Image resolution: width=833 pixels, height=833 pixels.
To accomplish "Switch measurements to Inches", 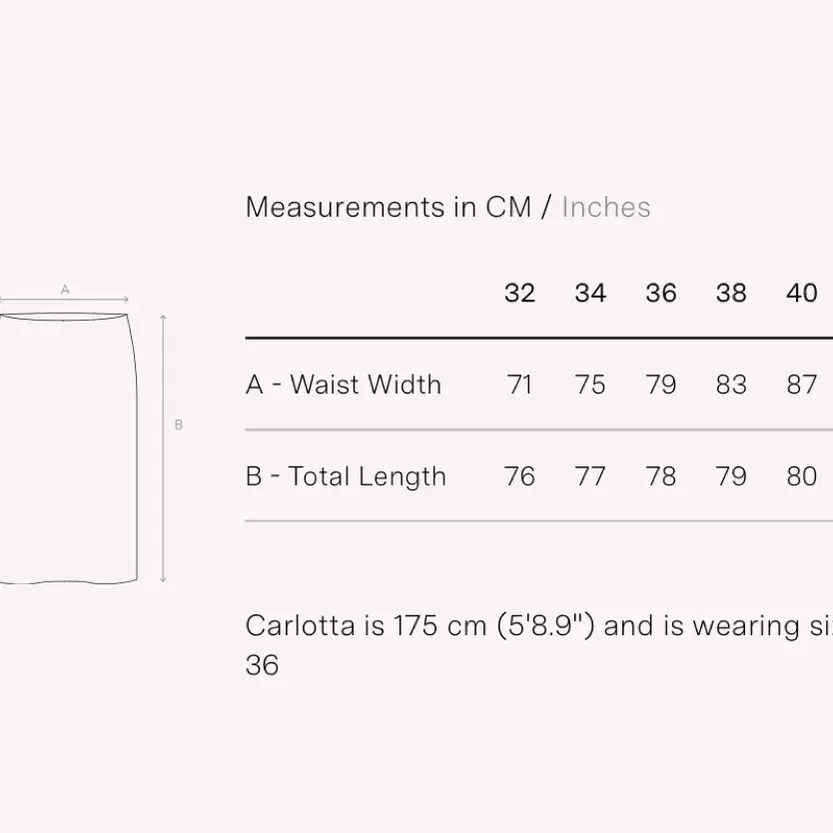I will click(606, 207).
